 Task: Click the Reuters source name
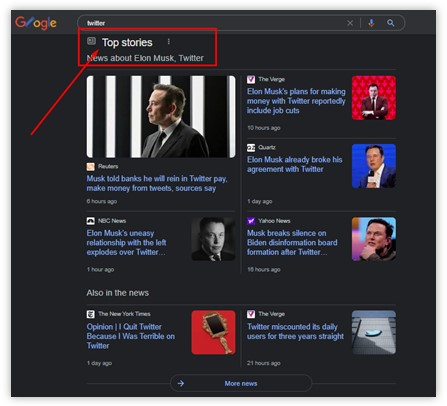tap(108, 166)
